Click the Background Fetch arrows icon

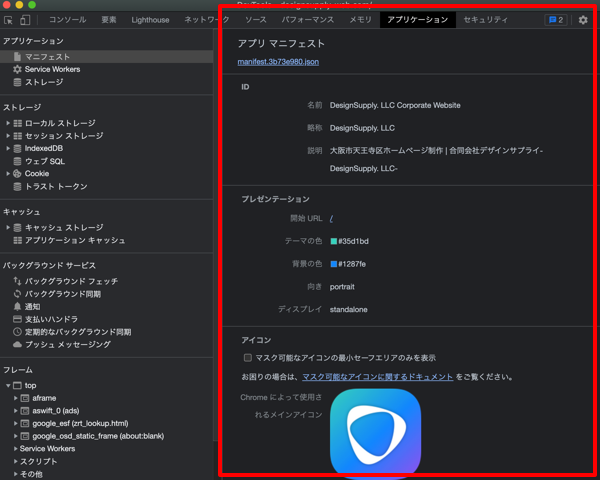(x=17, y=281)
